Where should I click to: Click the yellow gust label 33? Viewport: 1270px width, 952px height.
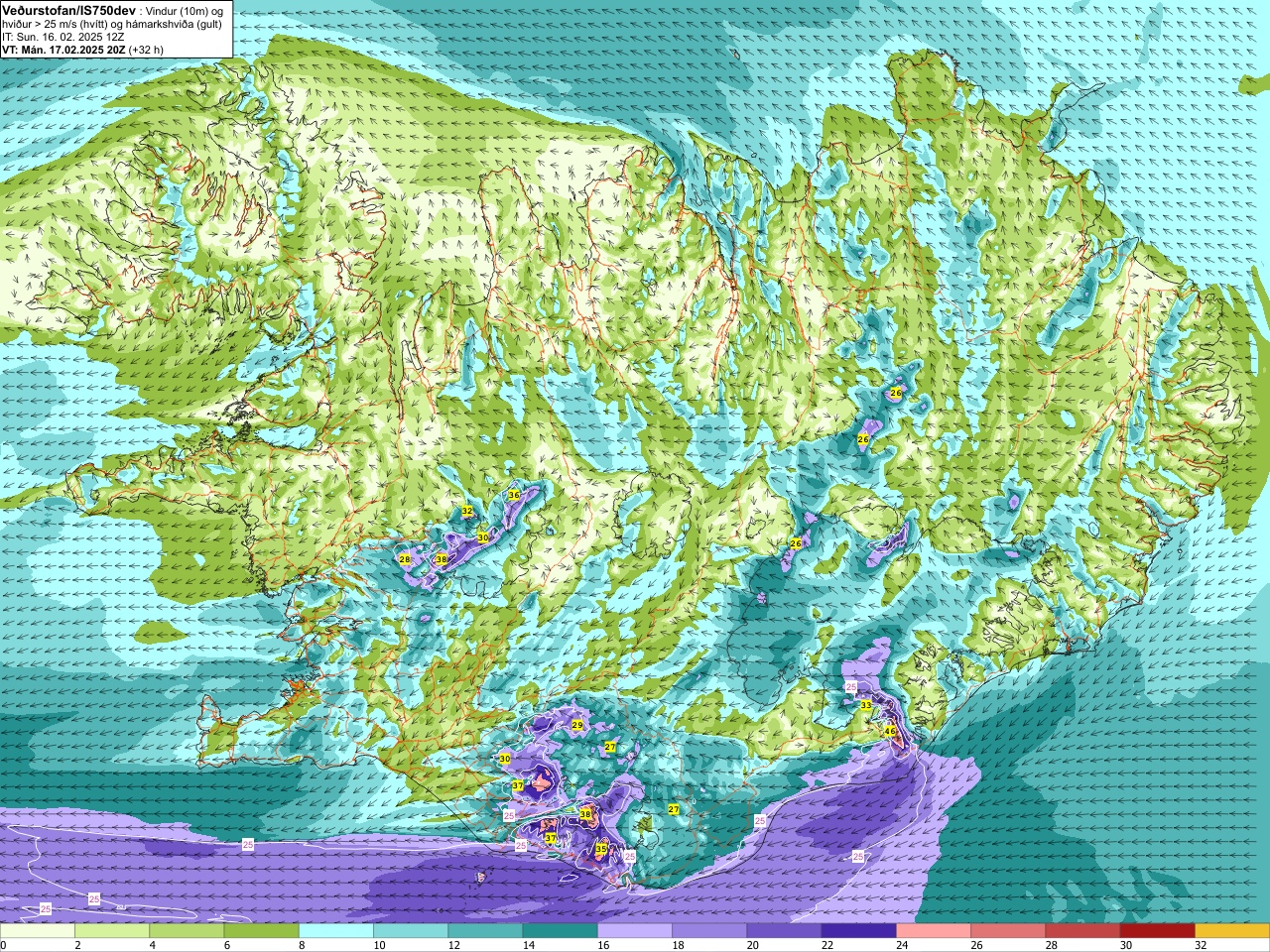pos(866,705)
